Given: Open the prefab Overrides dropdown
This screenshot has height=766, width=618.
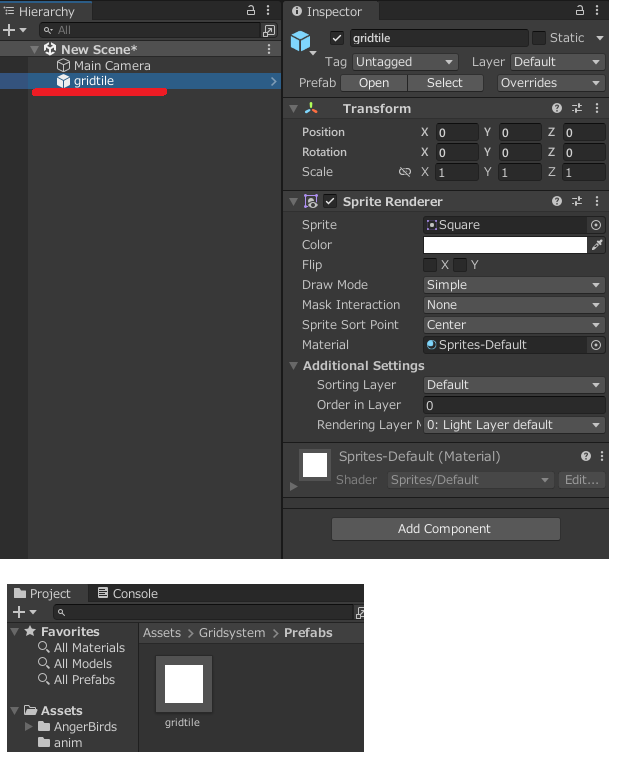Looking at the screenshot, I should click(551, 83).
